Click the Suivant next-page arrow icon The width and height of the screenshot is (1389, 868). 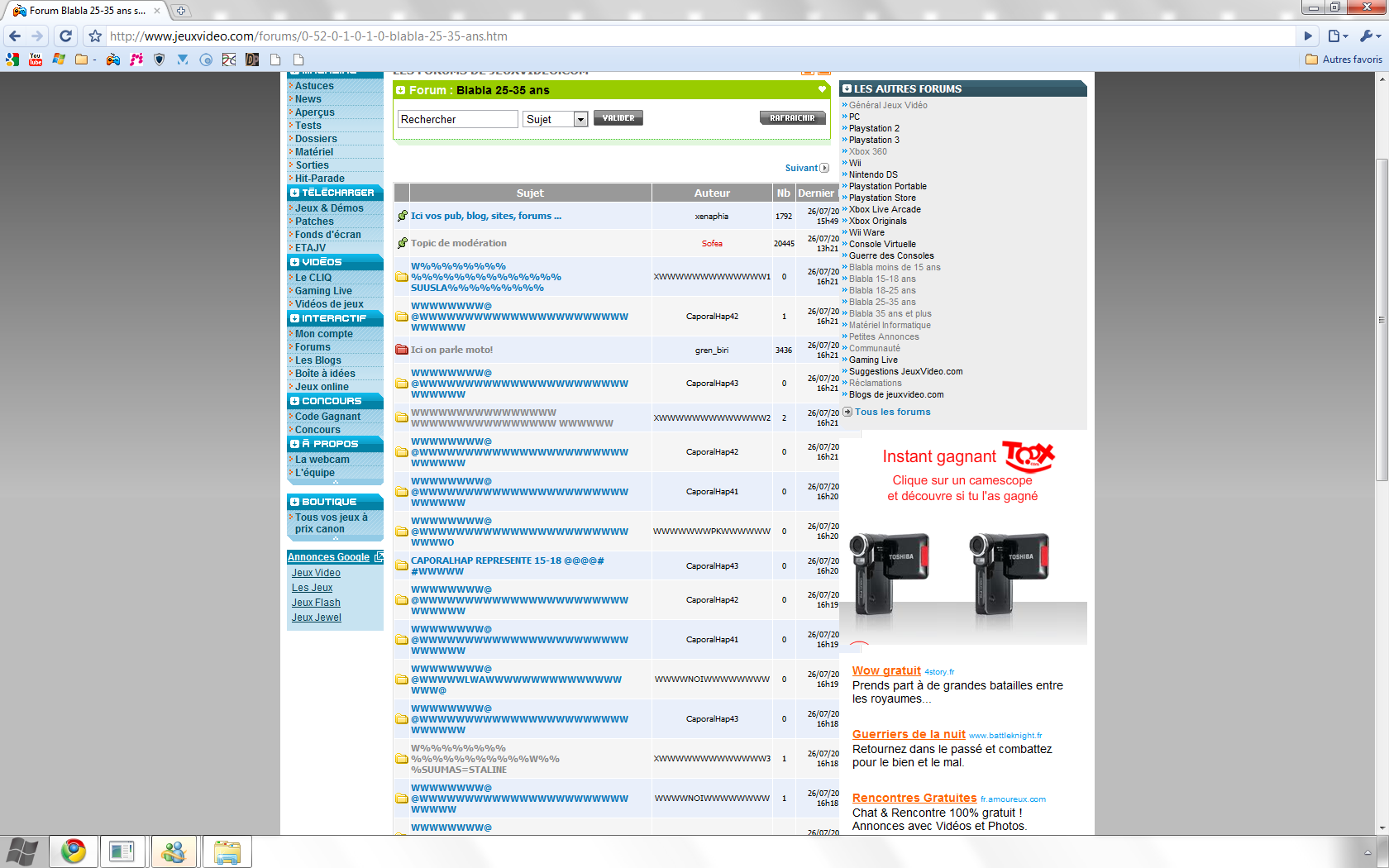pos(824,168)
